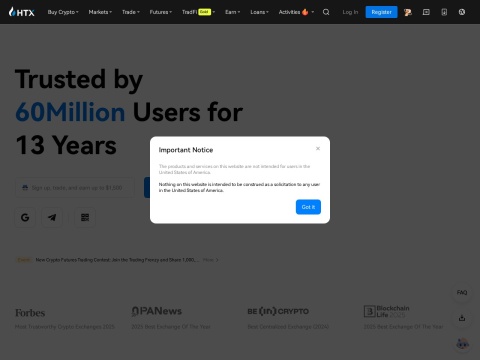Click the 60Million headline text
The width and height of the screenshot is (480, 360).
click(x=70, y=112)
